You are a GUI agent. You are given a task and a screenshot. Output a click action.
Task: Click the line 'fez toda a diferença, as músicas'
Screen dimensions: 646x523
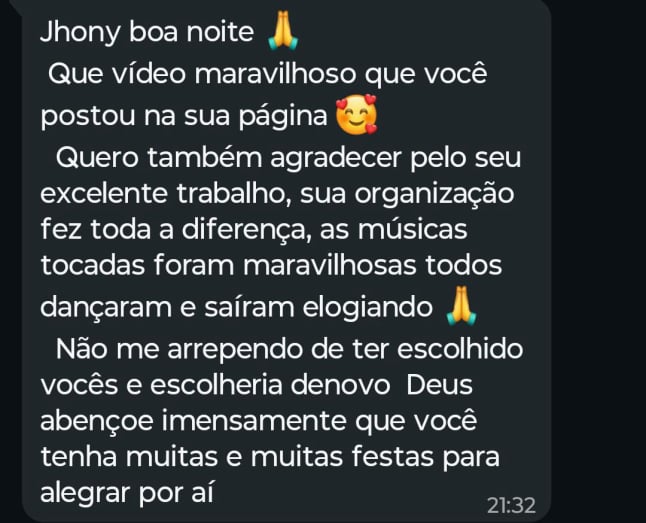[254, 230]
